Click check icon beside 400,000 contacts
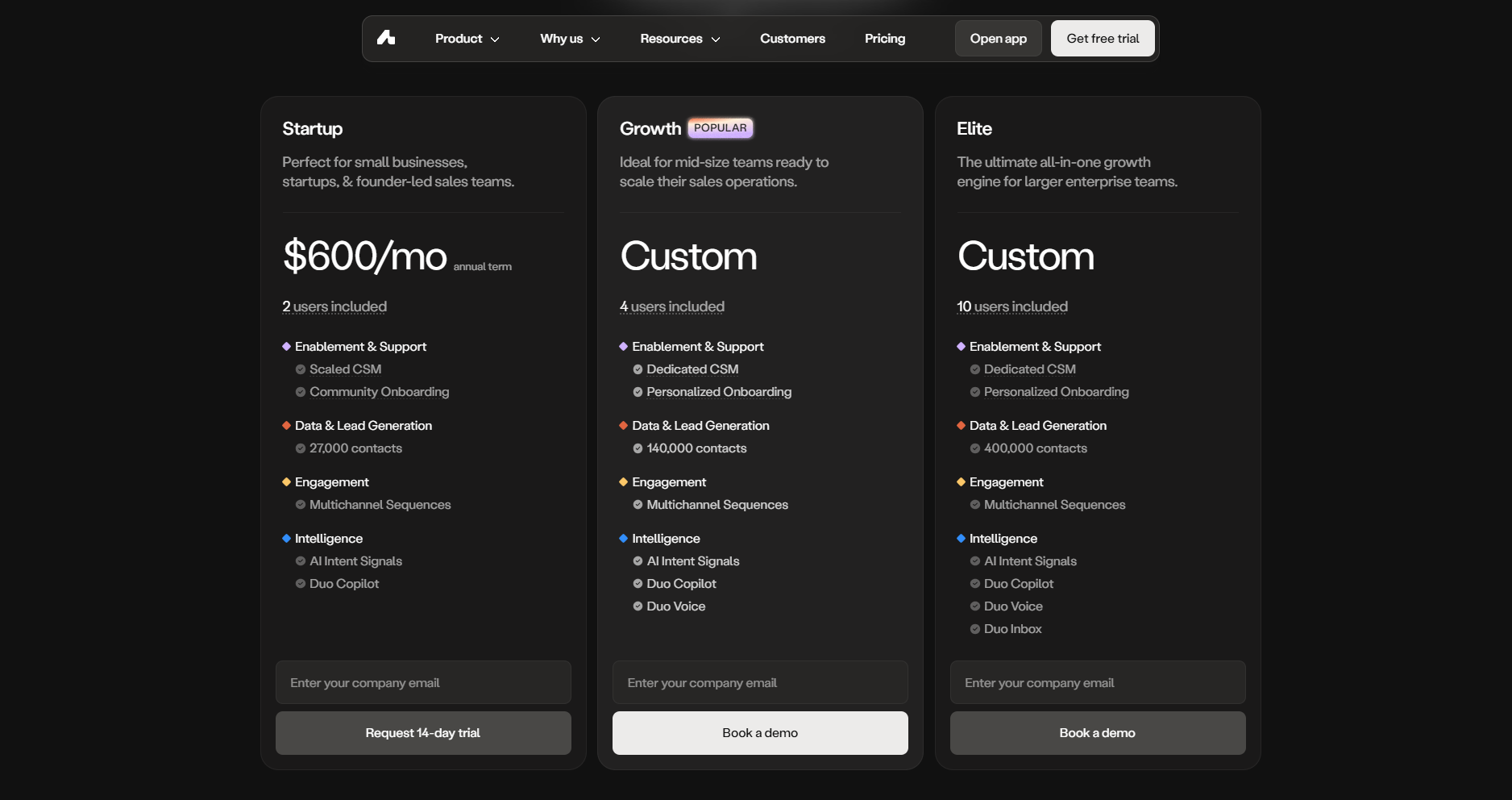The height and width of the screenshot is (800, 1512). point(975,448)
